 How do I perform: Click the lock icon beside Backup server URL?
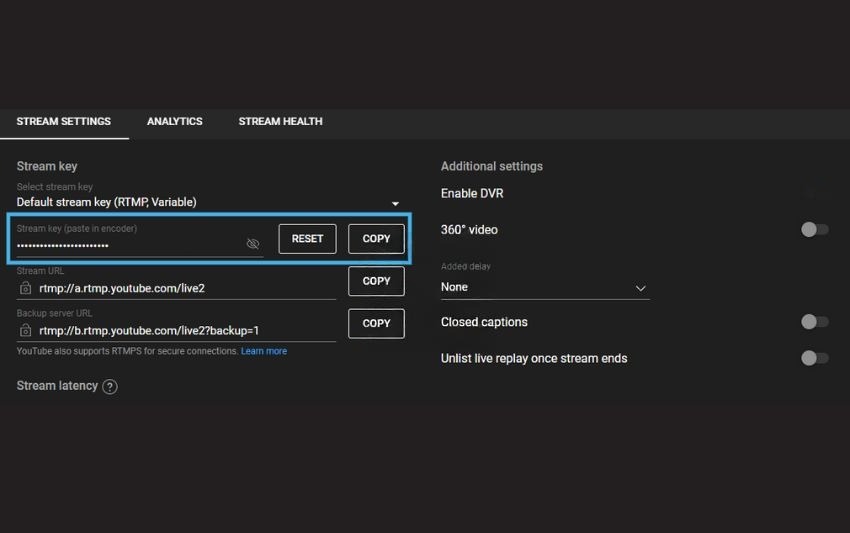tap(26, 330)
